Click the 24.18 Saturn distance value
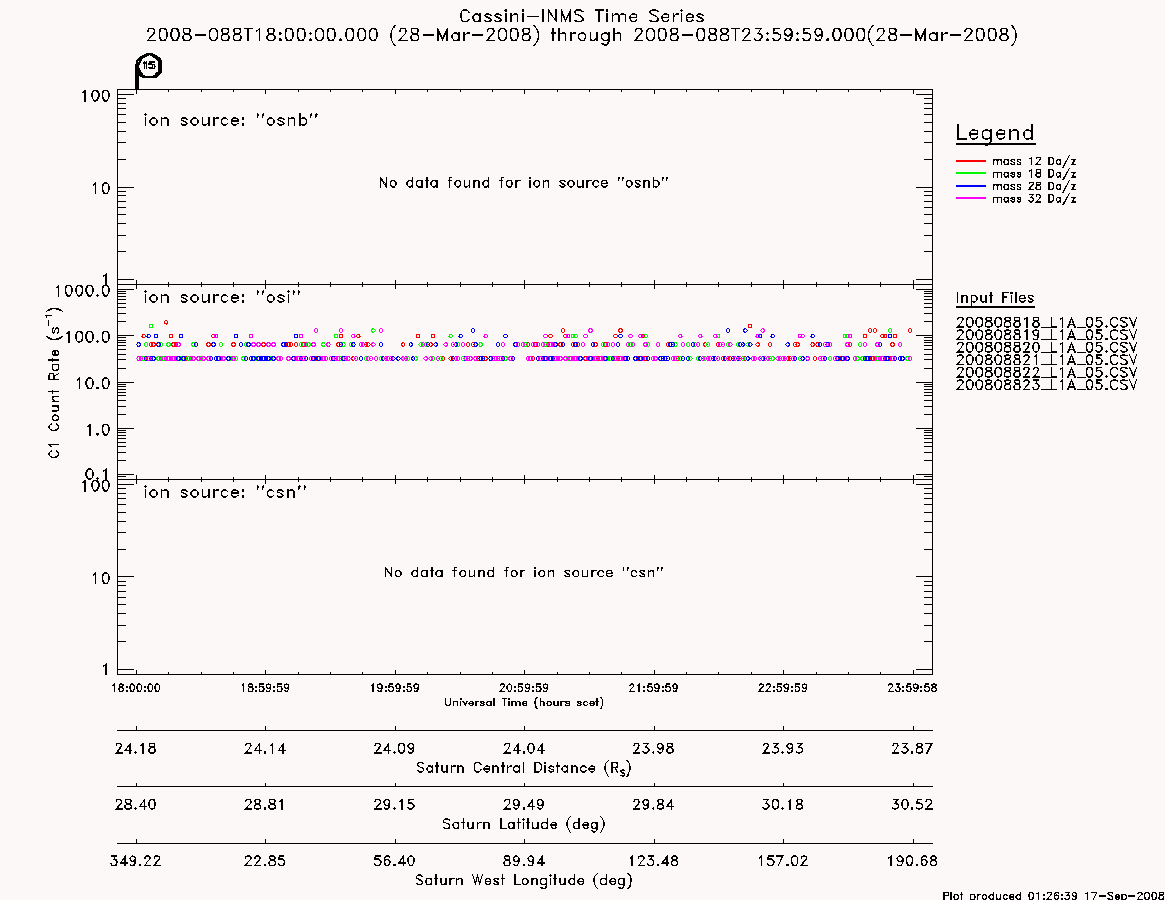This screenshot has height=900, width=1165. click(x=136, y=748)
